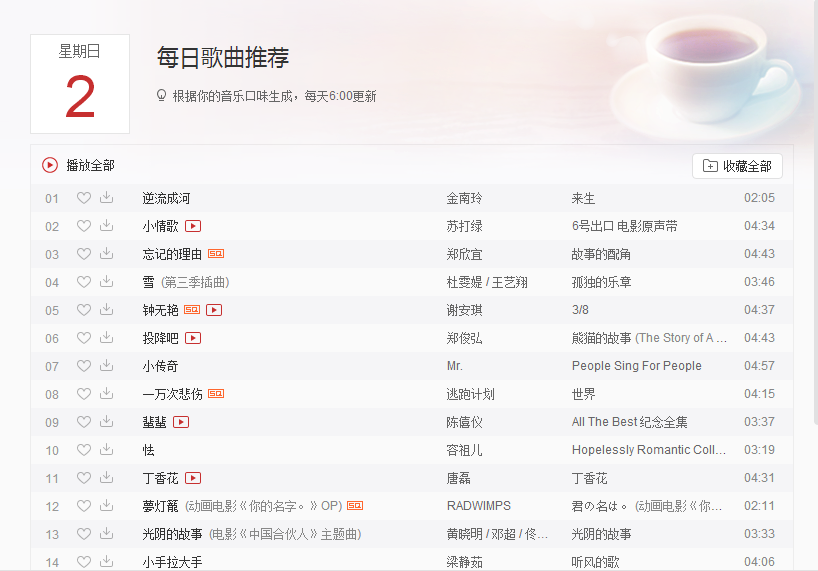Click the SQ badge beside 忘记的理由
The image size is (818, 571).
(216, 253)
